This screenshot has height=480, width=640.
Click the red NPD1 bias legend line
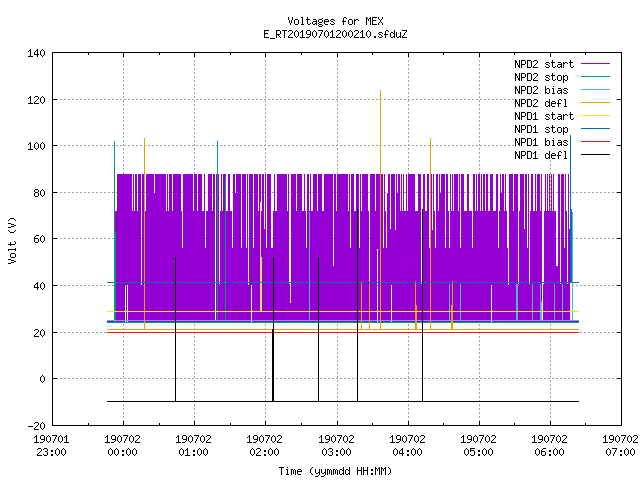click(x=595, y=142)
